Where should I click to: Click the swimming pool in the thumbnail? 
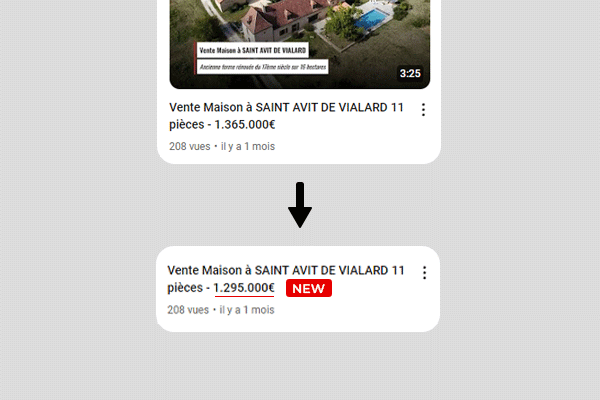coord(370,18)
